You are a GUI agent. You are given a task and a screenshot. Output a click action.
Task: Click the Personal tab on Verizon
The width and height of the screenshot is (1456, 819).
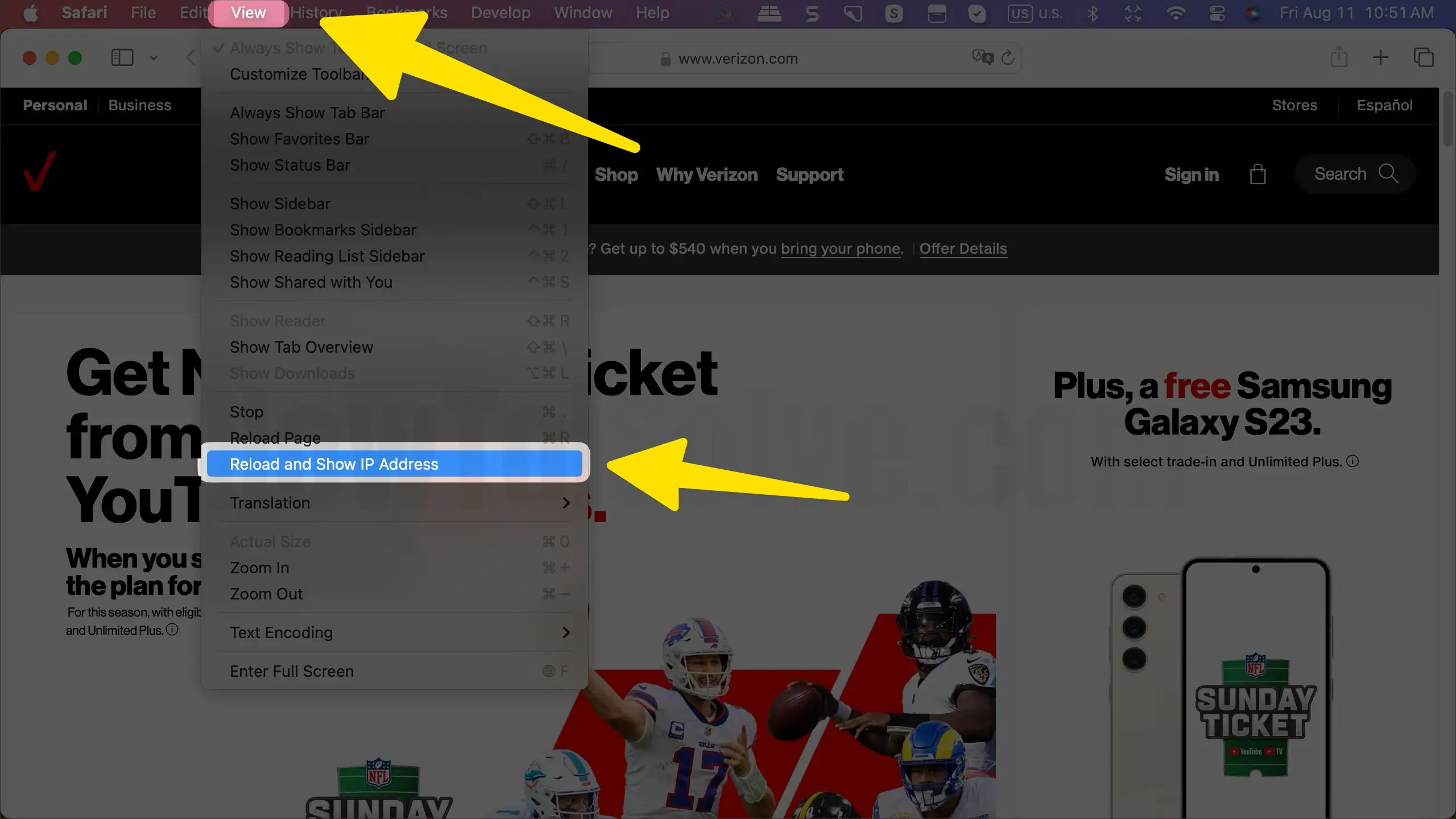tap(55, 105)
